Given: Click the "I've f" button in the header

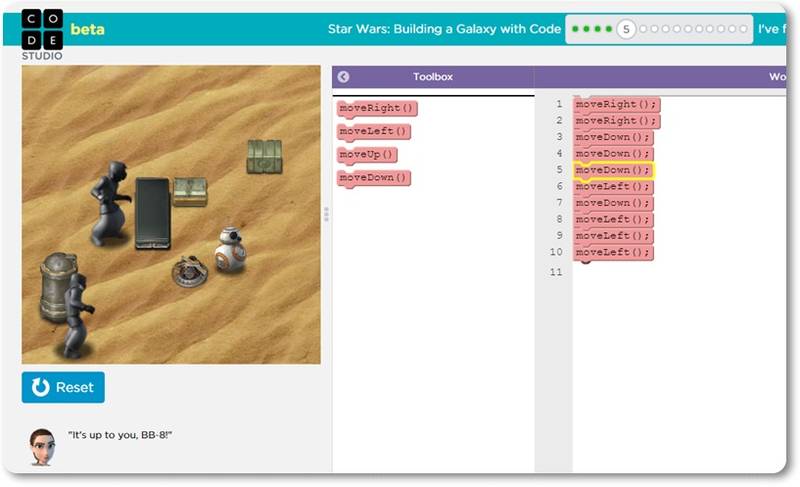Looking at the screenshot, I should [771, 29].
